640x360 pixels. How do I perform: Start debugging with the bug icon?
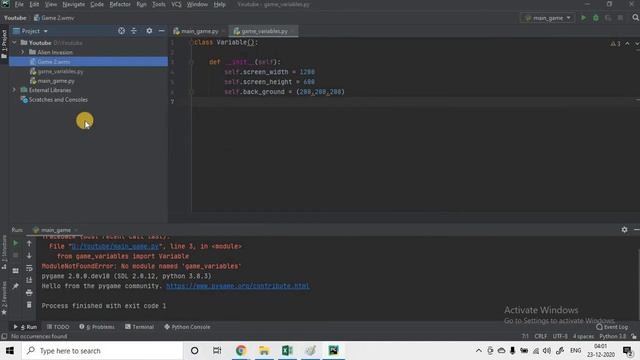[596, 18]
